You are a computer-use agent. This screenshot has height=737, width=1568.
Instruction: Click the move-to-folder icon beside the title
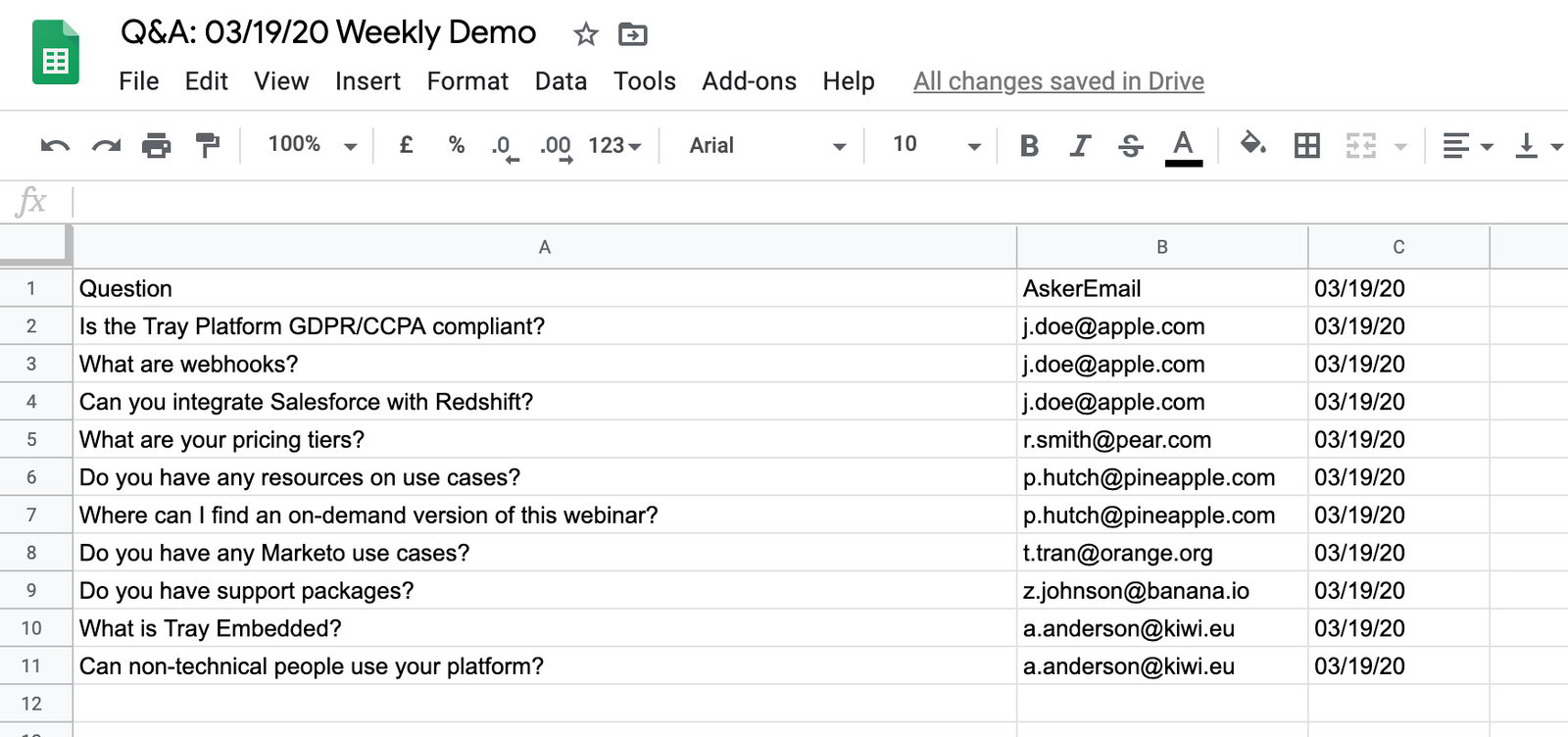(x=633, y=35)
